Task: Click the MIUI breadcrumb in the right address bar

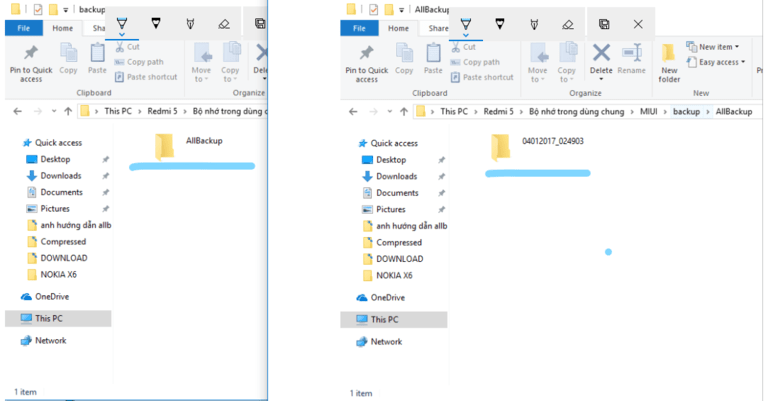Action: pos(648,112)
